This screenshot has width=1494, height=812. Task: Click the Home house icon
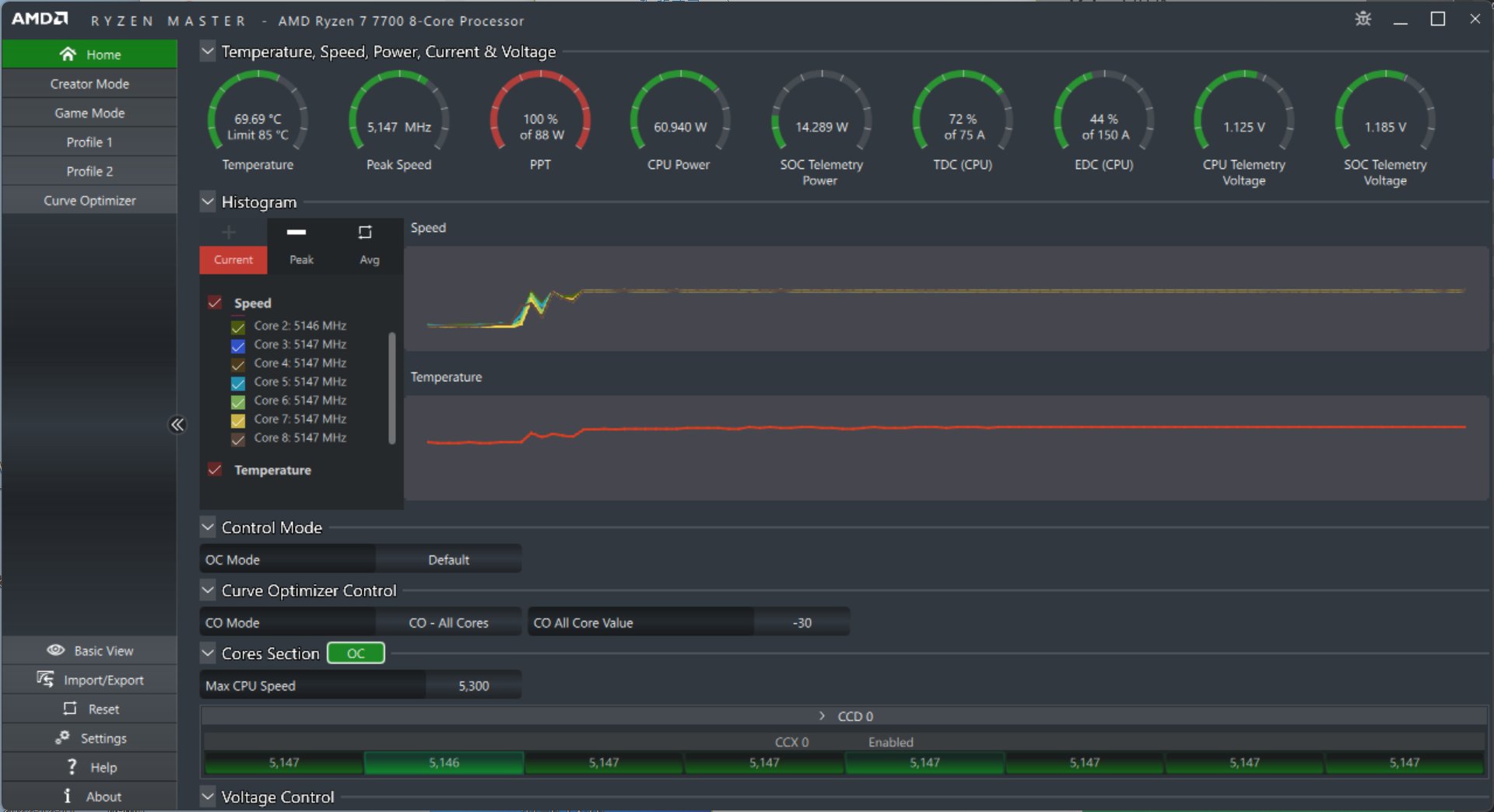68,54
